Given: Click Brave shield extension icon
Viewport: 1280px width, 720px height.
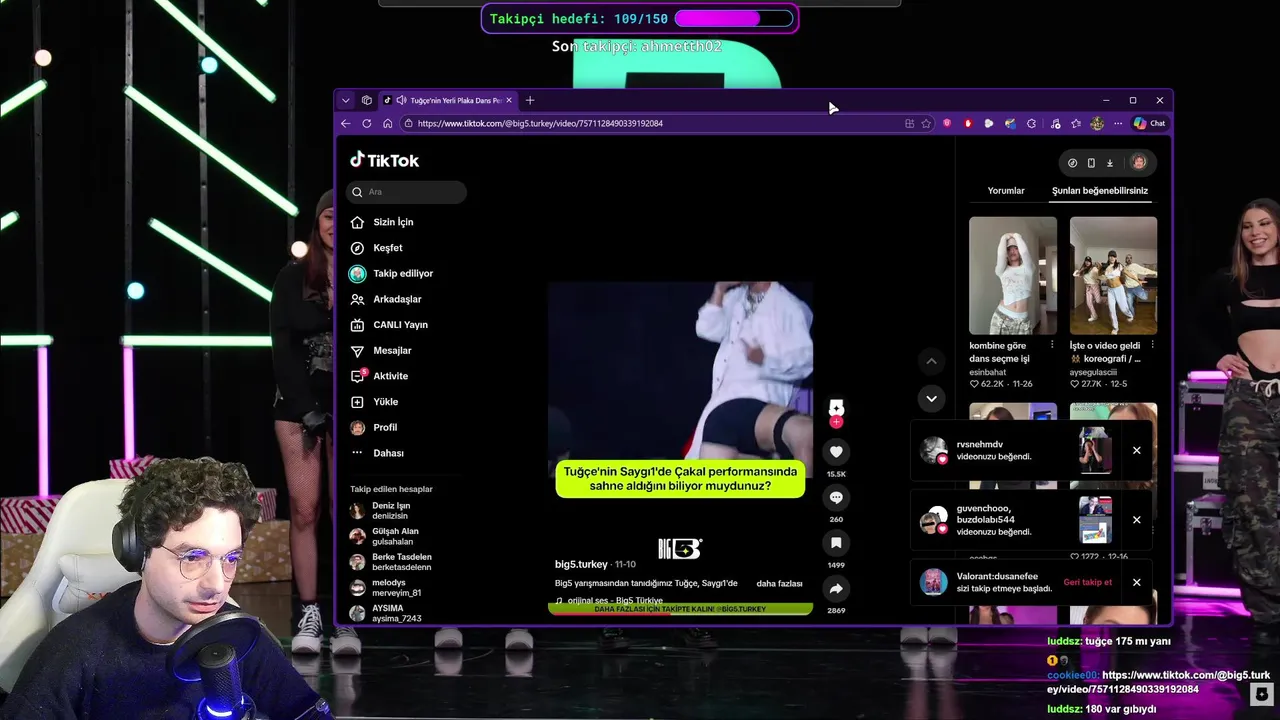Looking at the screenshot, I should pos(947,123).
